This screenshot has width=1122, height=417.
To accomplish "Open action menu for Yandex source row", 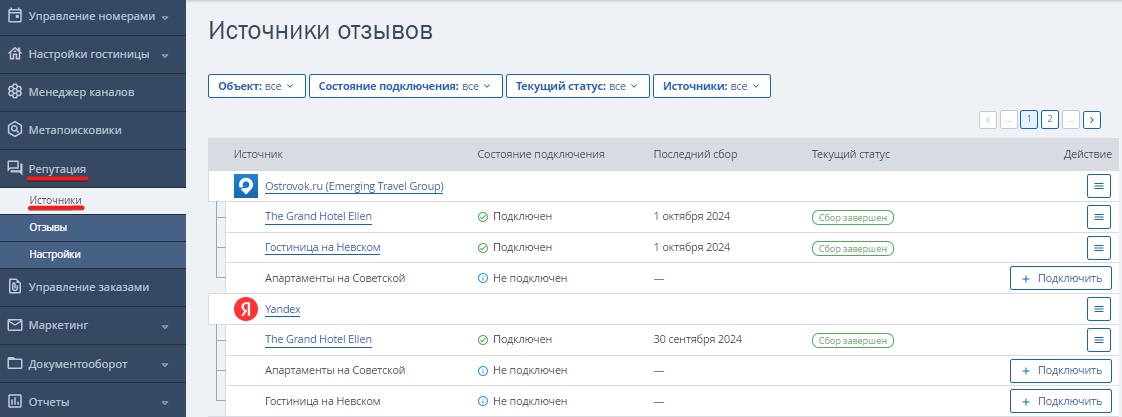I will (1098, 309).
